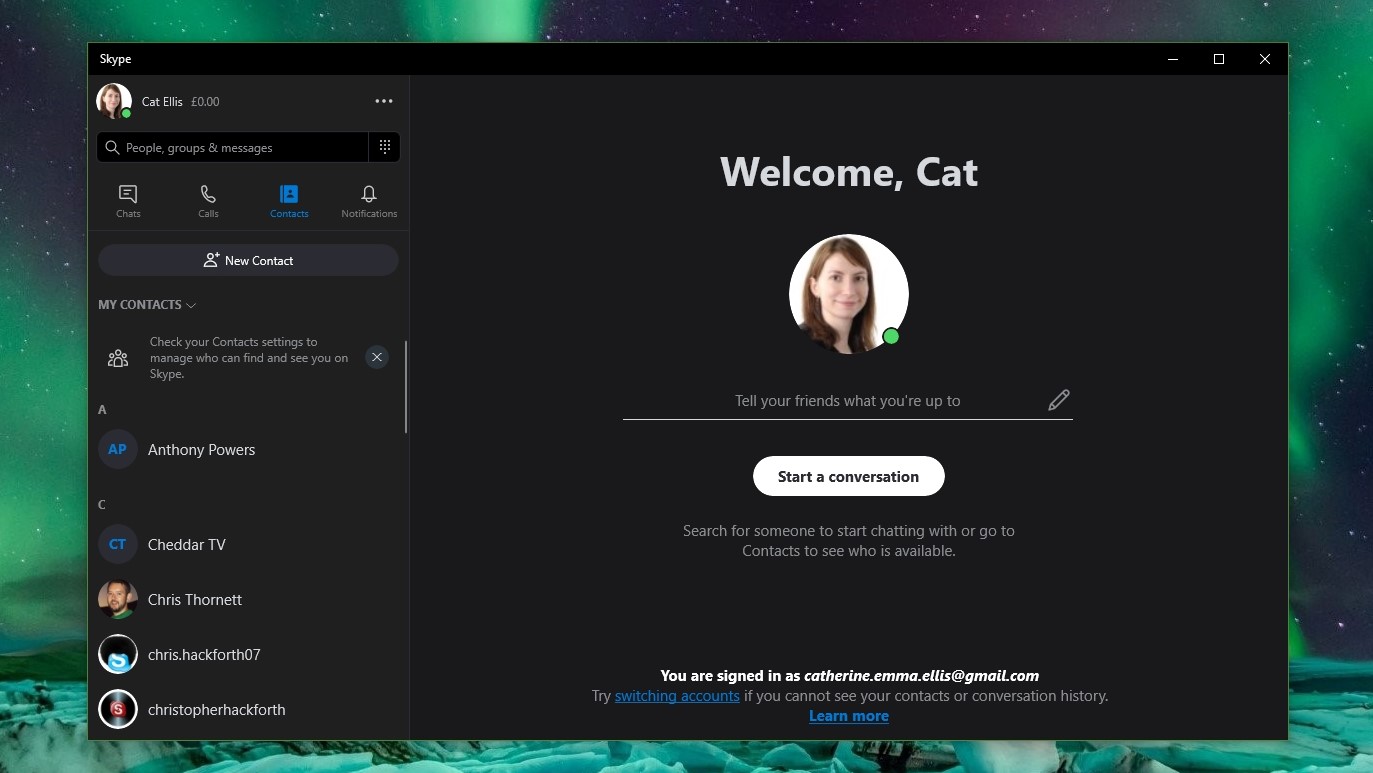The image size is (1373, 773).
Task: Open Cheddar TV CT avatar
Action: point(117,545)
